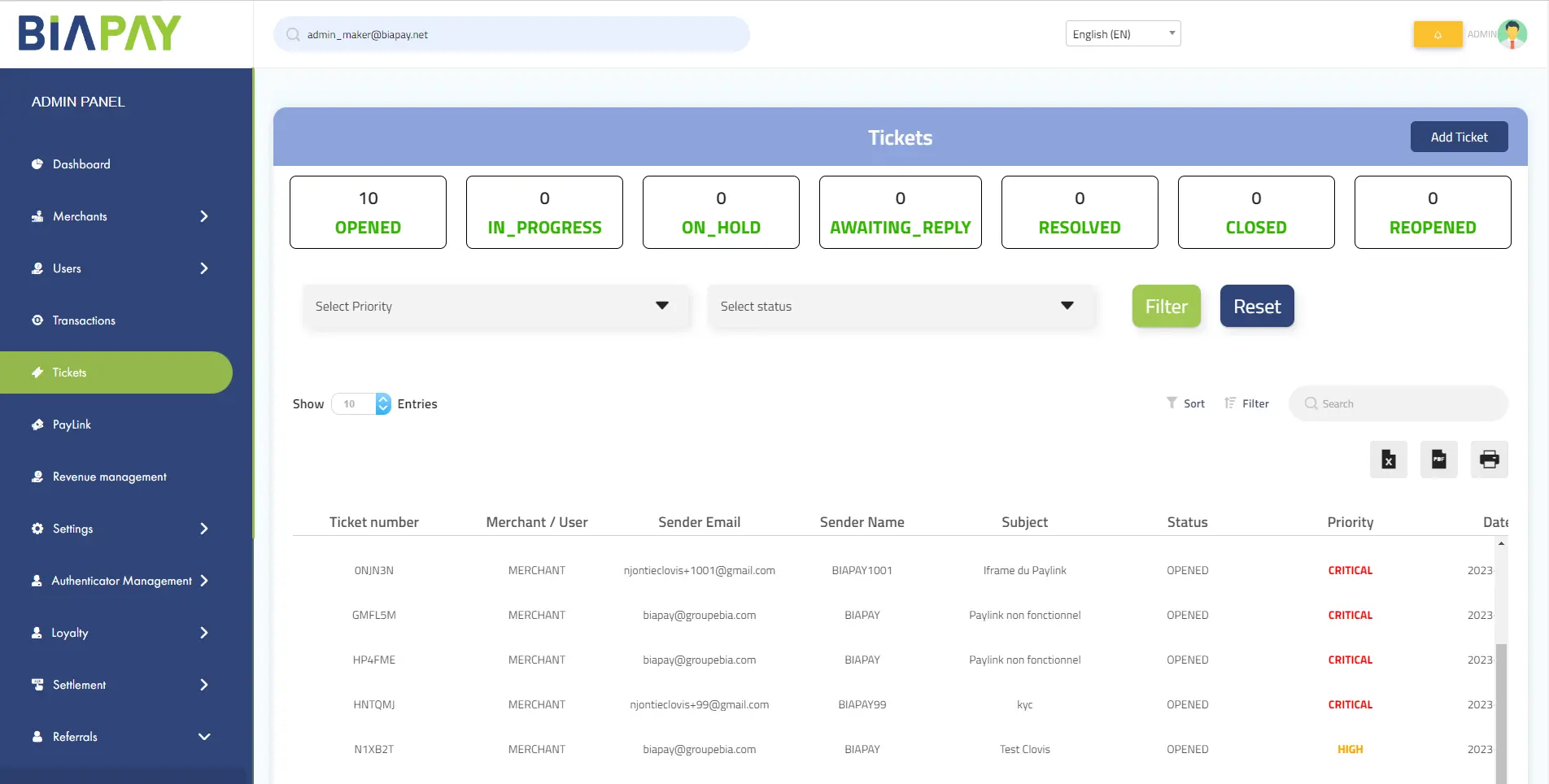Open the yellow notification bell
This screenshot has width=1549, height=784.
pos(1438,34)
